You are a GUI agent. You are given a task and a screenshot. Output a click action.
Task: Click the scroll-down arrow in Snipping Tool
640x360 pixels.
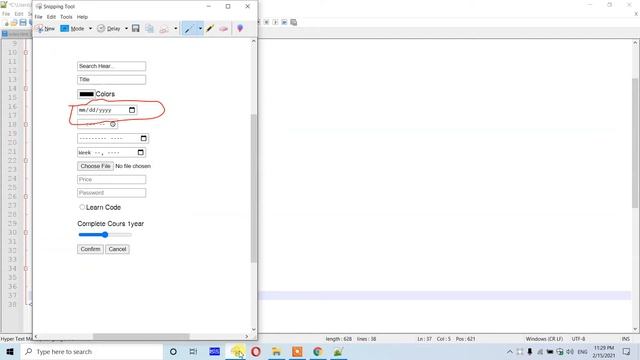point(253,329)
